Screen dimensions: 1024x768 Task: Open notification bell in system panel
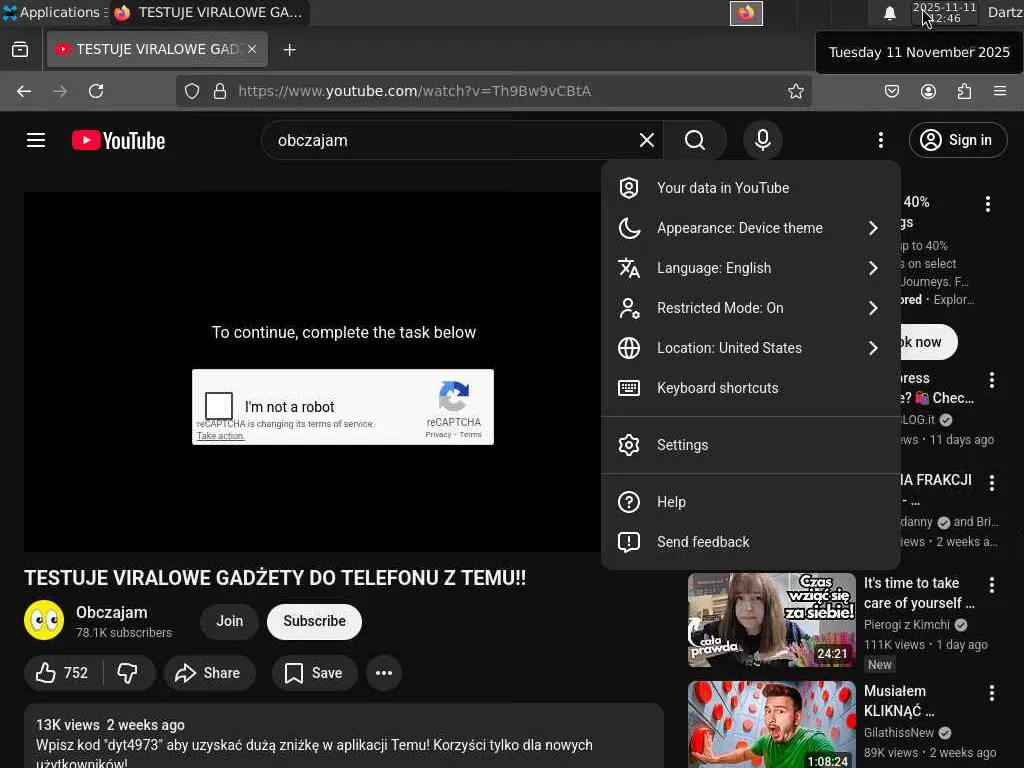[x=889, y=13]
